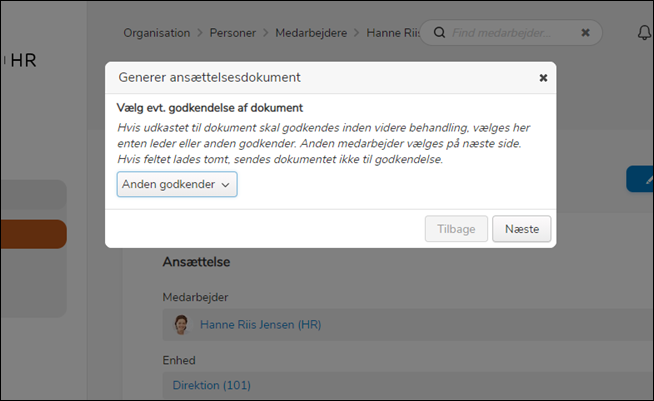Click the blue edit pencil button
Screen dimensions: 654x401
click(641, 179)
